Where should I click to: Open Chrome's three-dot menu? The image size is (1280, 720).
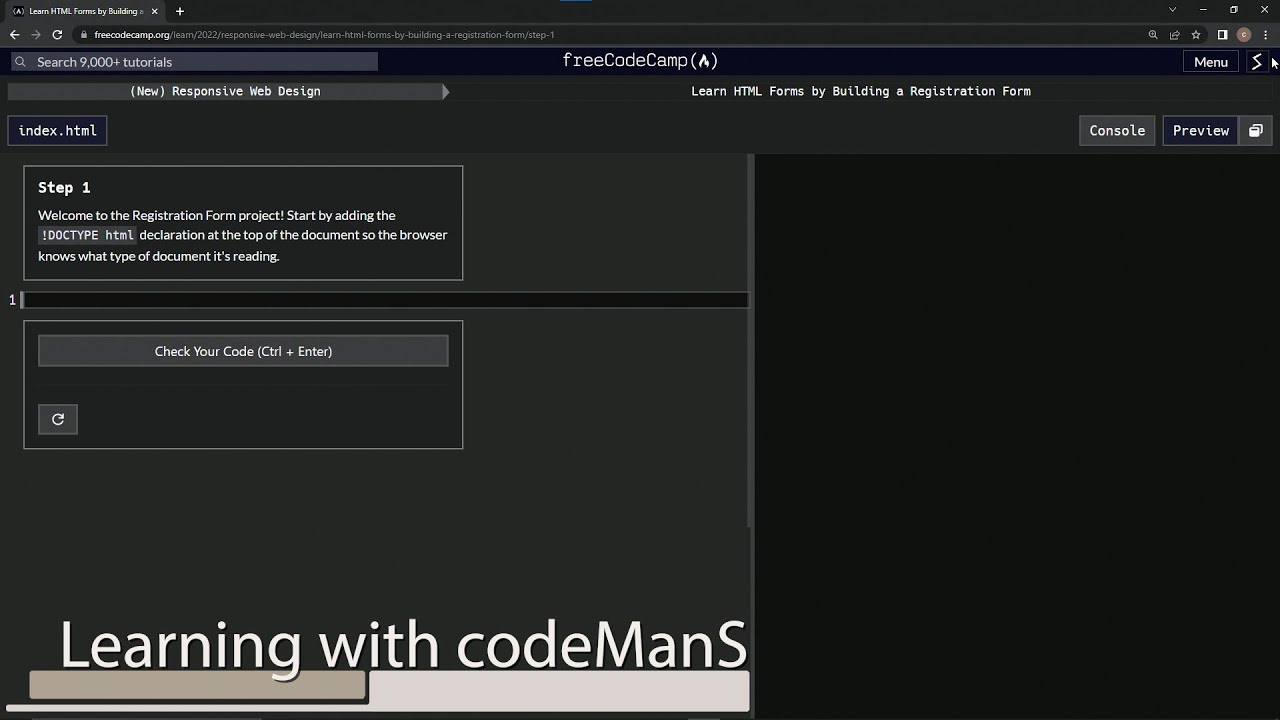(x=1265, y=34)
